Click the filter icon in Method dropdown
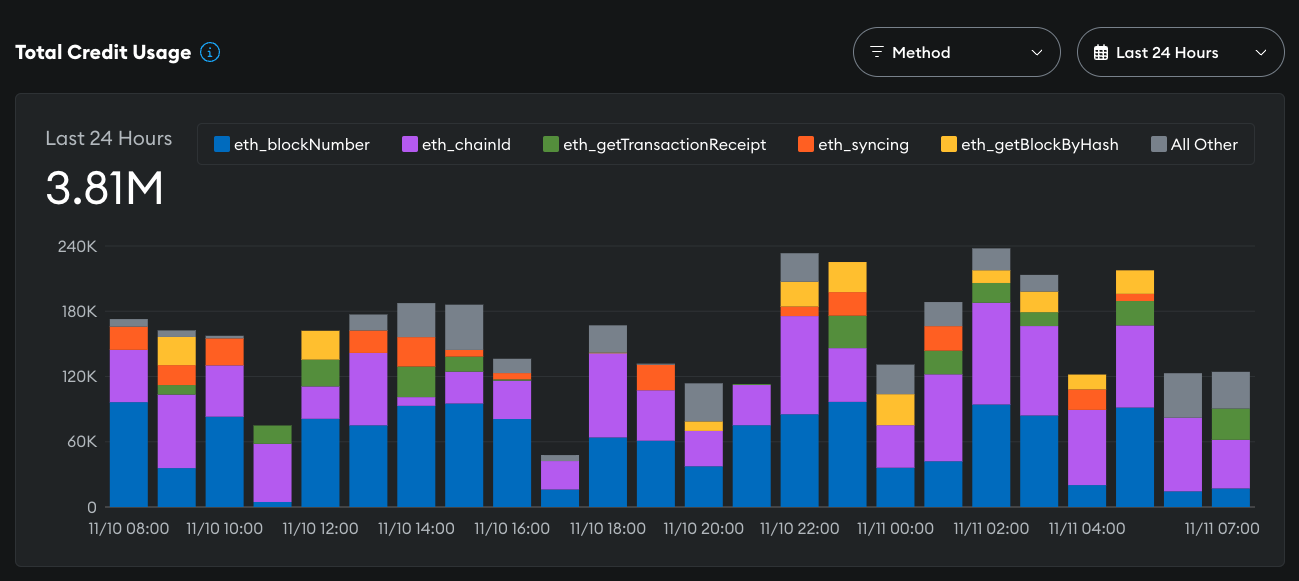 (877, 53)
